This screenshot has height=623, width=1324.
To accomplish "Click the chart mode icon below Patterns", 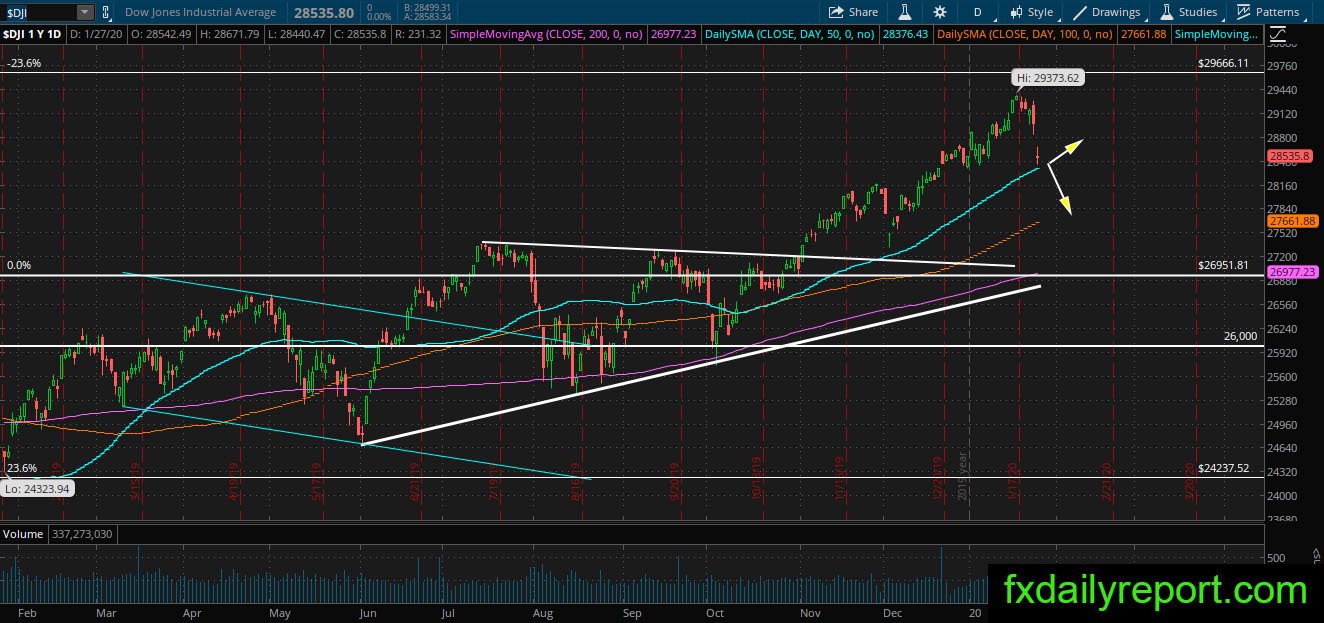I will click(x=1277, y=33).
